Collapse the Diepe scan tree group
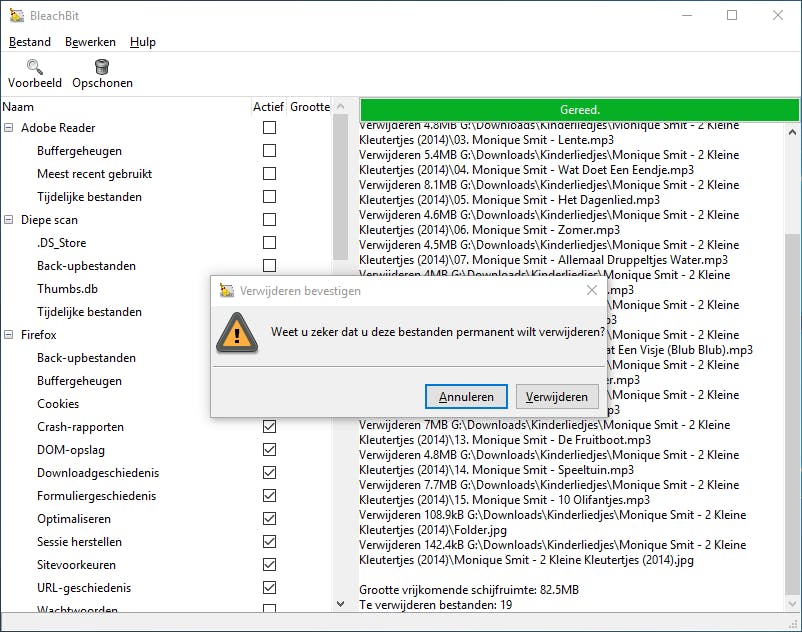This screenshot has width=802, height=632. 9,219
